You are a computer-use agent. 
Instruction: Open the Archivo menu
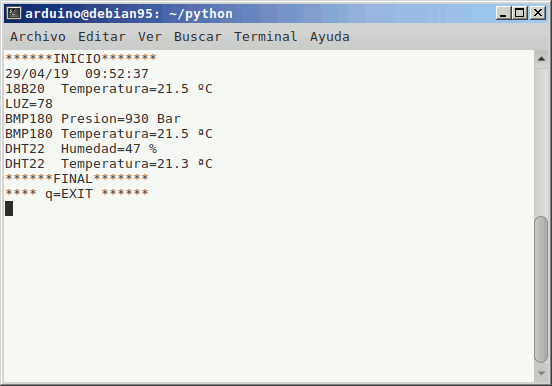pos(38,37)
